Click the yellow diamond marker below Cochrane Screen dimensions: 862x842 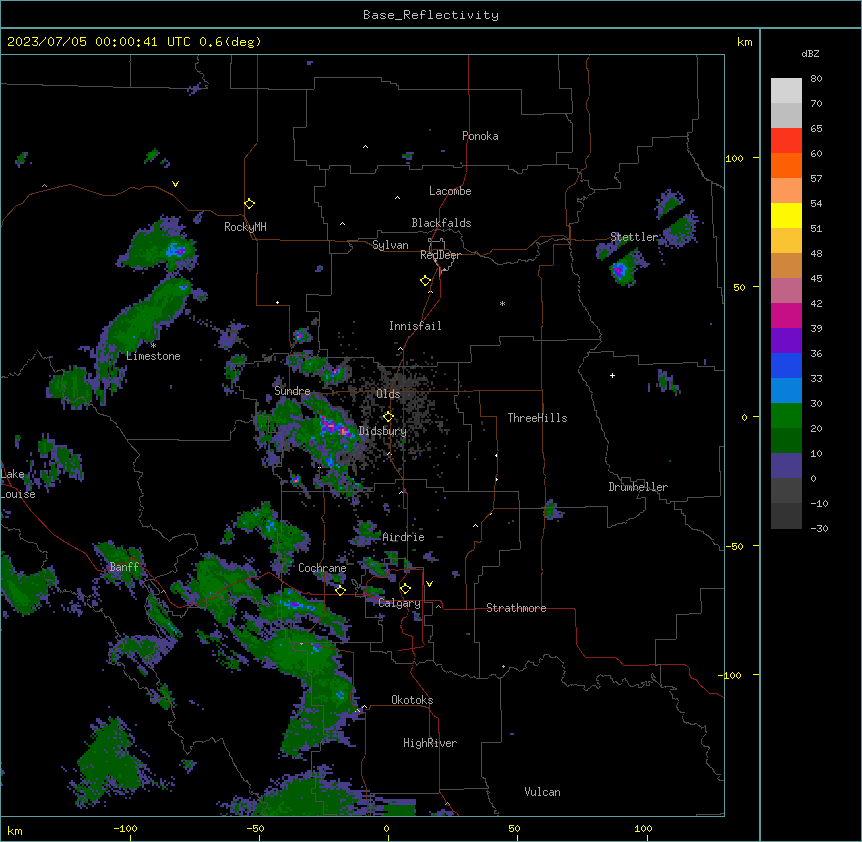[340, 590]
